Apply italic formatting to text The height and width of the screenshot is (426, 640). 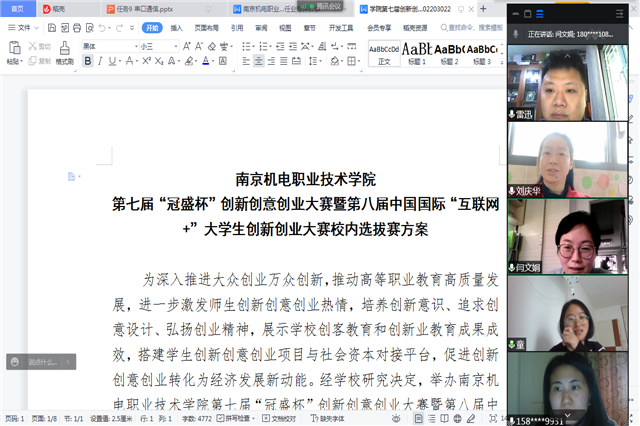(x=101, y=61)
